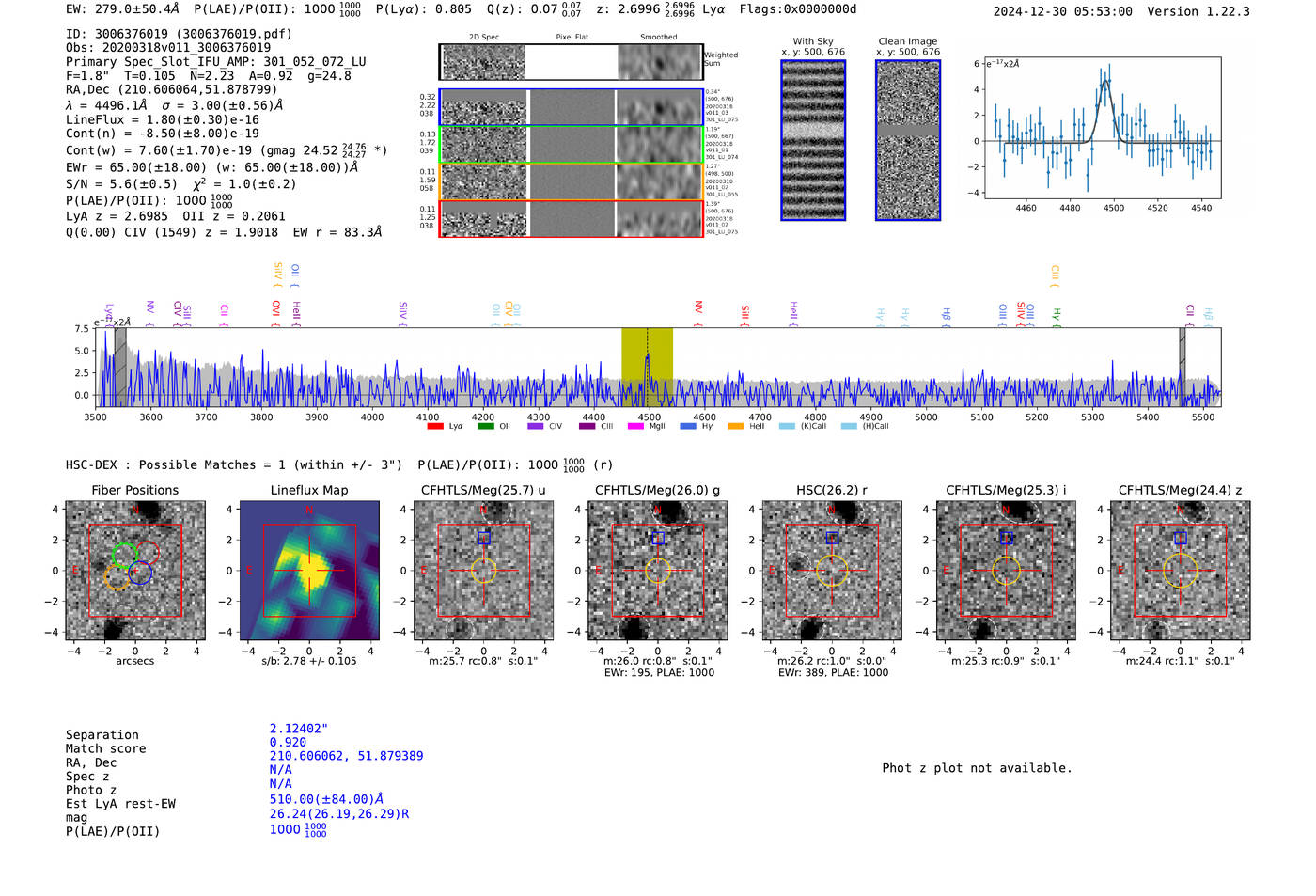Click the OII green legend swatch
Screen dimensions: 1316x896
(x=485, y=427)
